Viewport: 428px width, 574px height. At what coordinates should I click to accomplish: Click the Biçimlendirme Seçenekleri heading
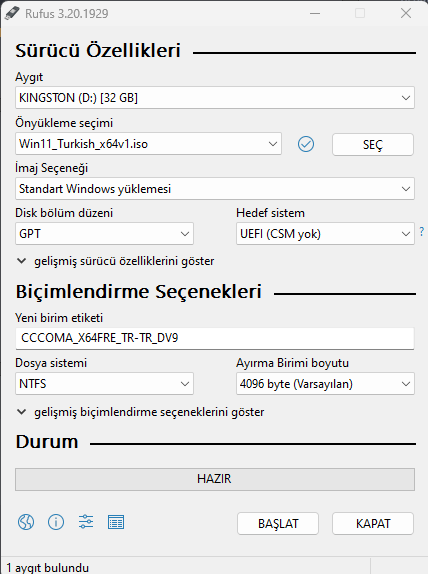tap(138, 292)
